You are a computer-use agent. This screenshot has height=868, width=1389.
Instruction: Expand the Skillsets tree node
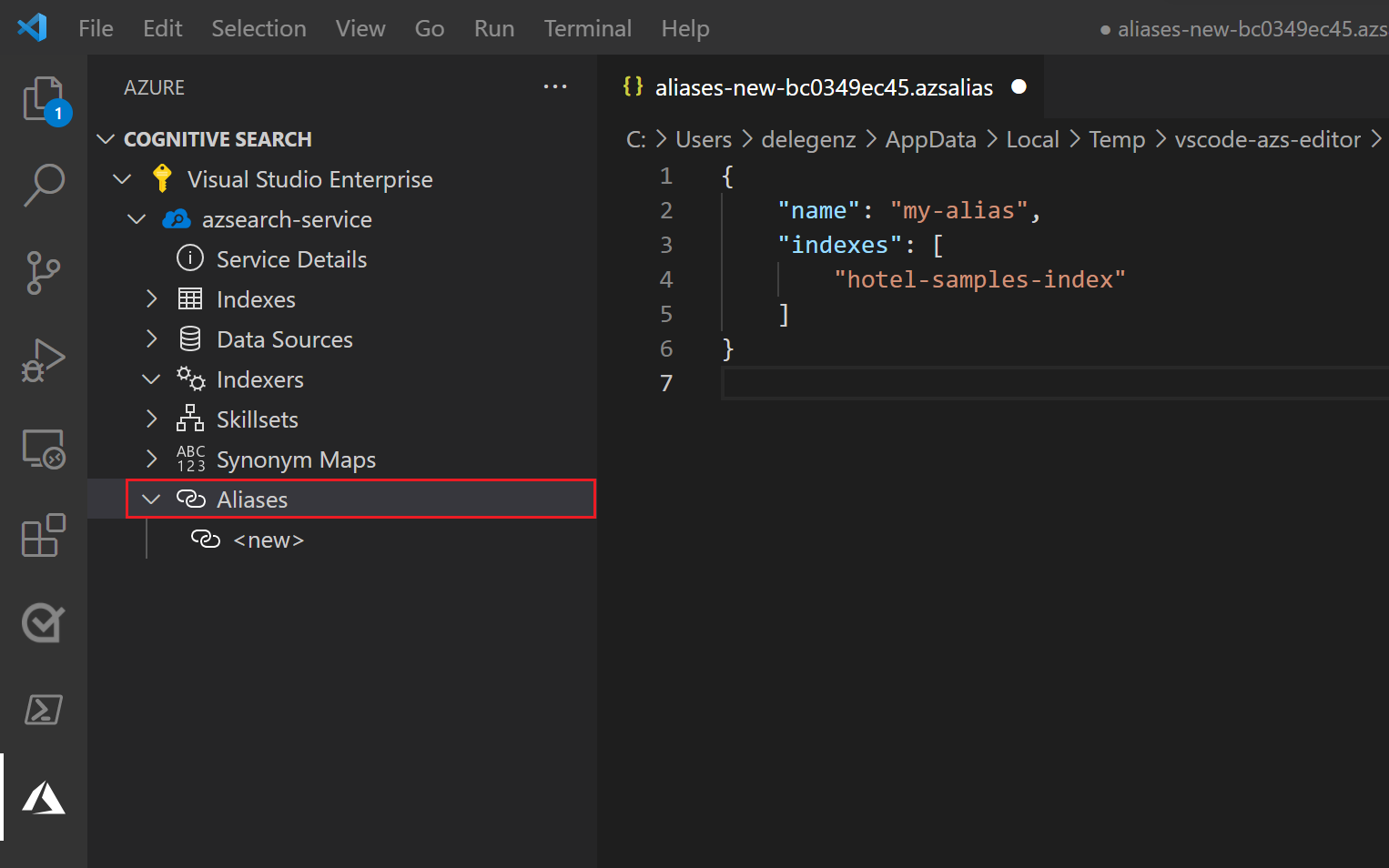click(x=151, y=419)
